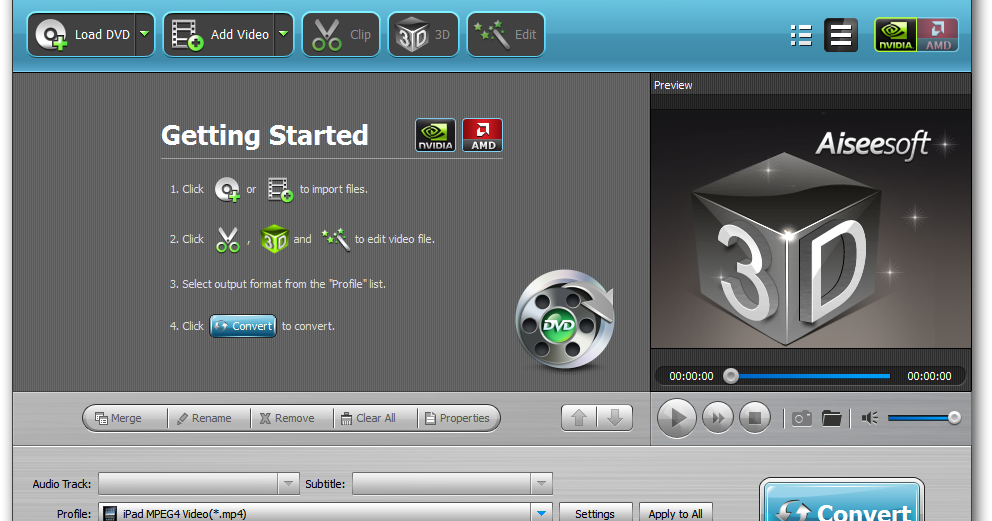Click the magic wand icon in step 2
The width and height of the screenshot is (992, 521).
[335, 239]
